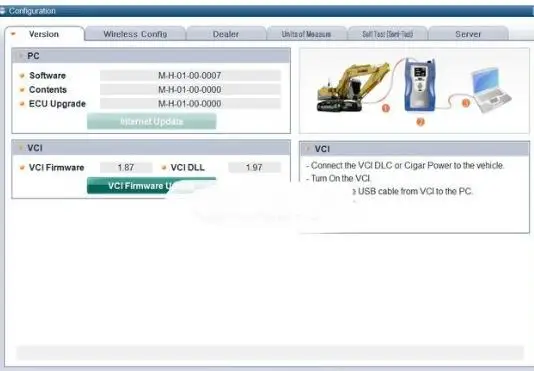
Task: Click the Software label
Action: click(47, 76)
